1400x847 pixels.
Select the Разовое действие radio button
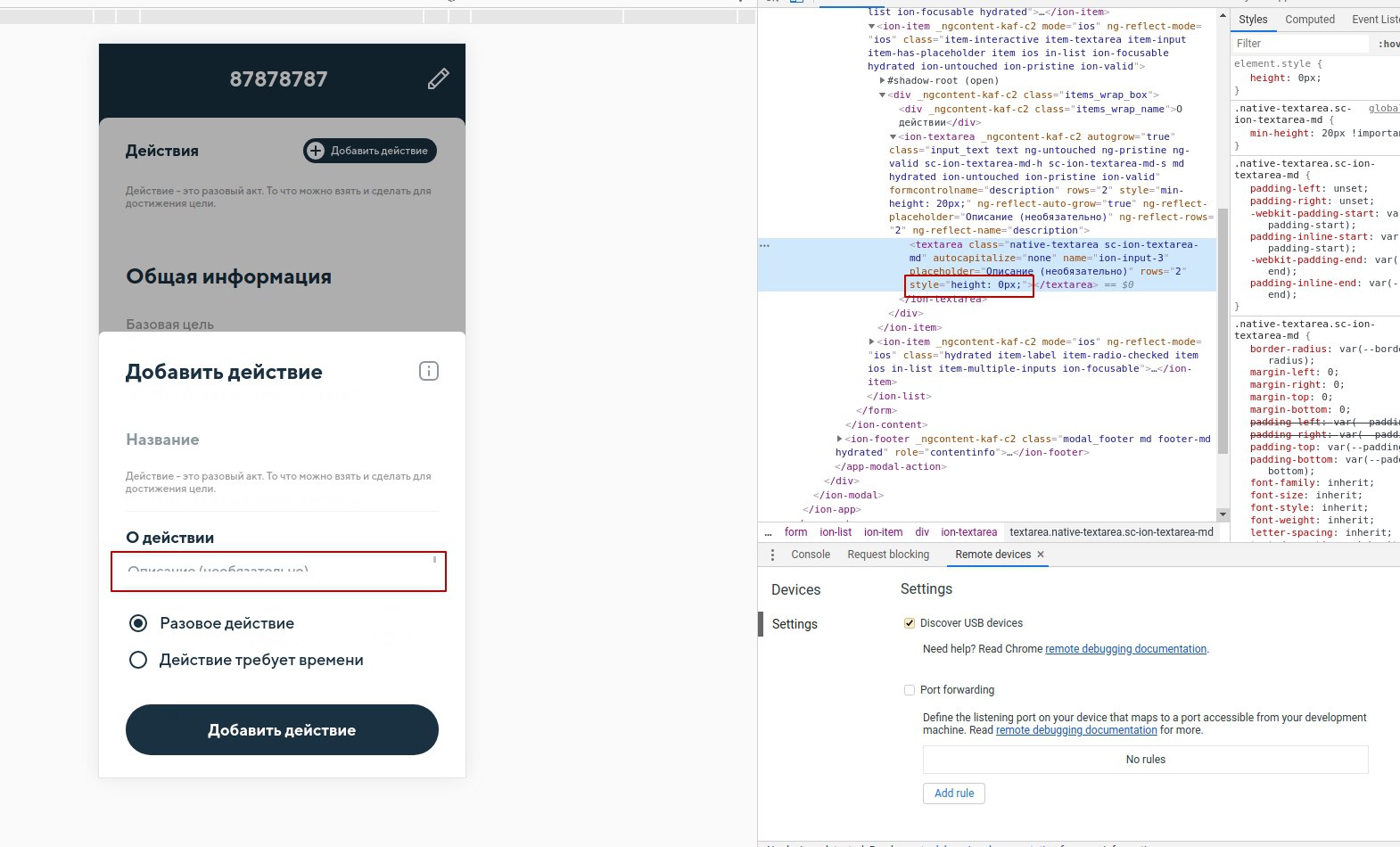138,623
